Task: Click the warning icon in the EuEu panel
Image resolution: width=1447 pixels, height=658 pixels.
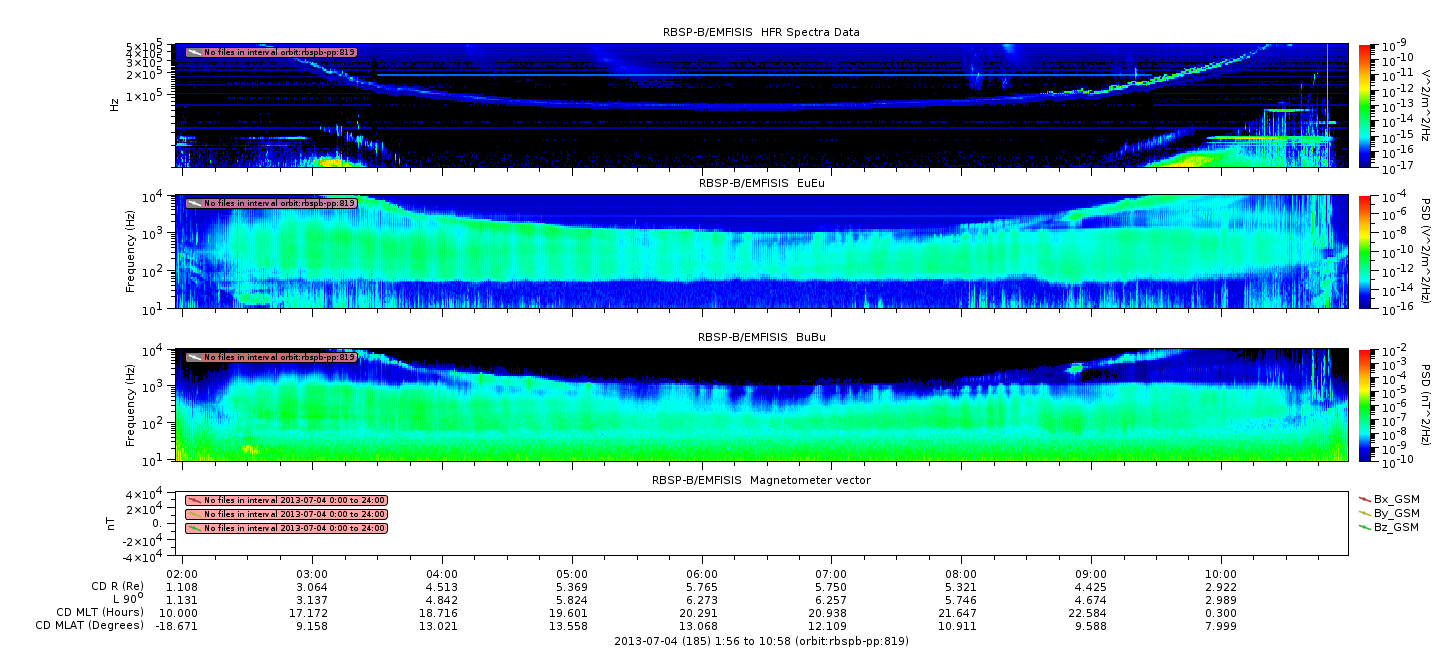Action: pyautogui.click(x=194, y=203)
